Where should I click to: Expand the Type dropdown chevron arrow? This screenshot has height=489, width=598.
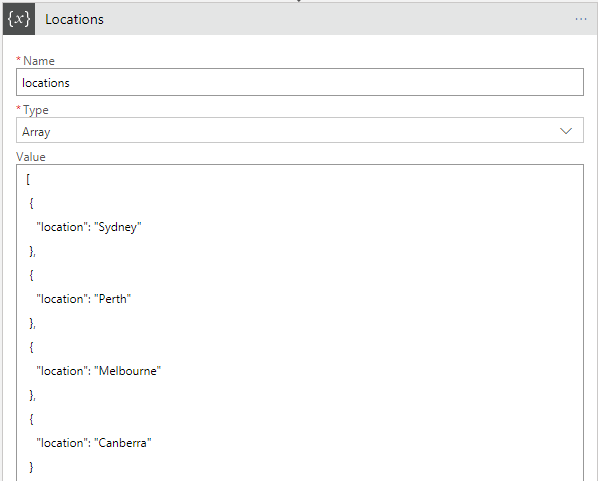[x=566, y=131]
